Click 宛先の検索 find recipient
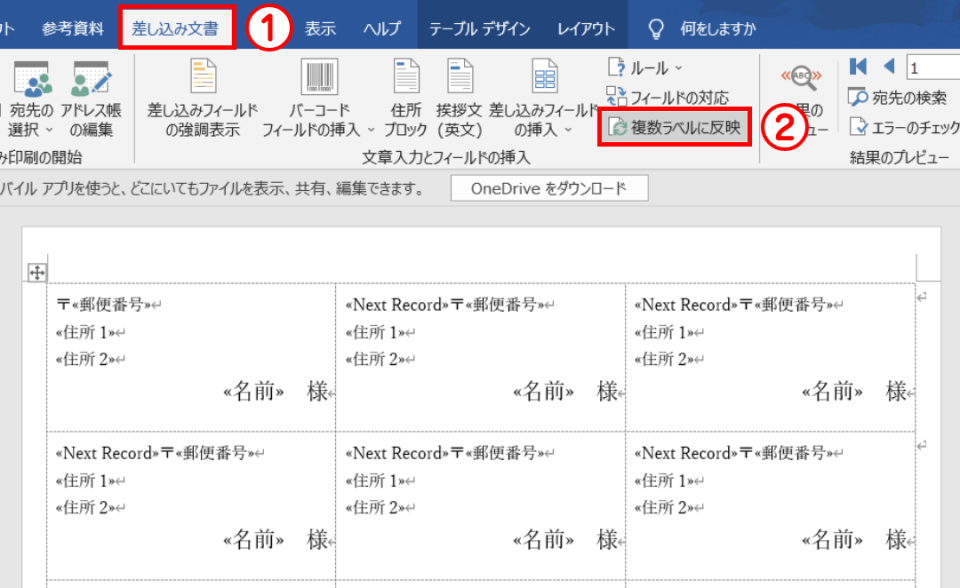 point(898,97)
